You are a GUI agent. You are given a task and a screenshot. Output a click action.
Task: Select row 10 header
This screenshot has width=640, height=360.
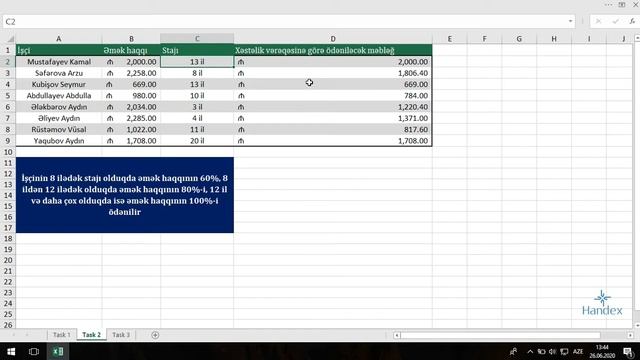(8, 152)
